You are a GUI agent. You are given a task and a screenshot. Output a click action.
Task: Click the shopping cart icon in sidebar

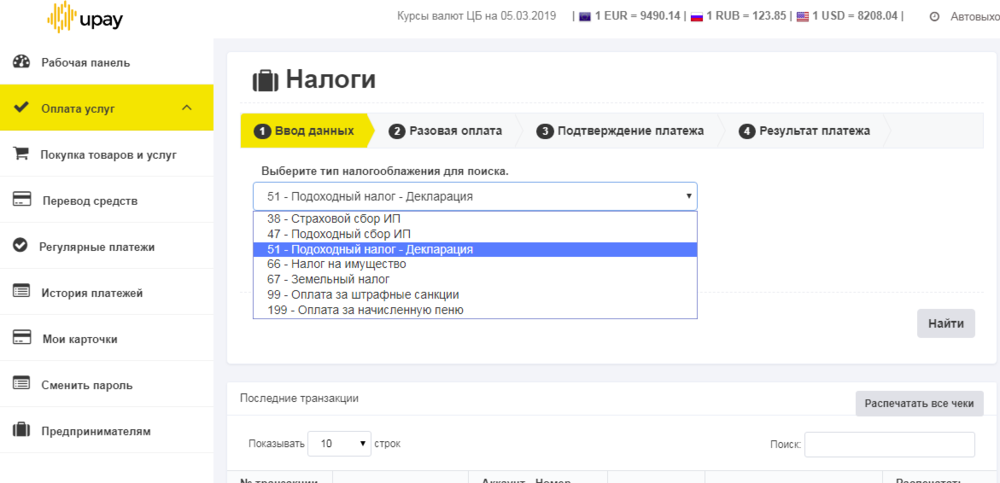coord(20,154)
